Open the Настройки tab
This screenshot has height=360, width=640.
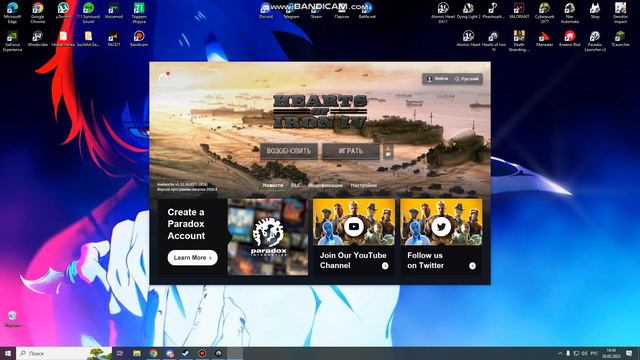[x=363, y=185]
